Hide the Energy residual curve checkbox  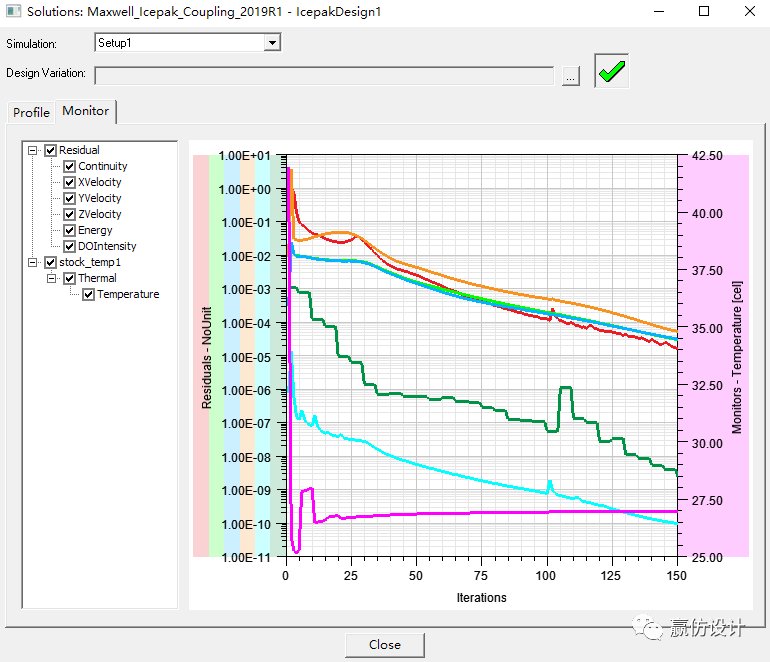pyautogui.click(x=70, y=231)
